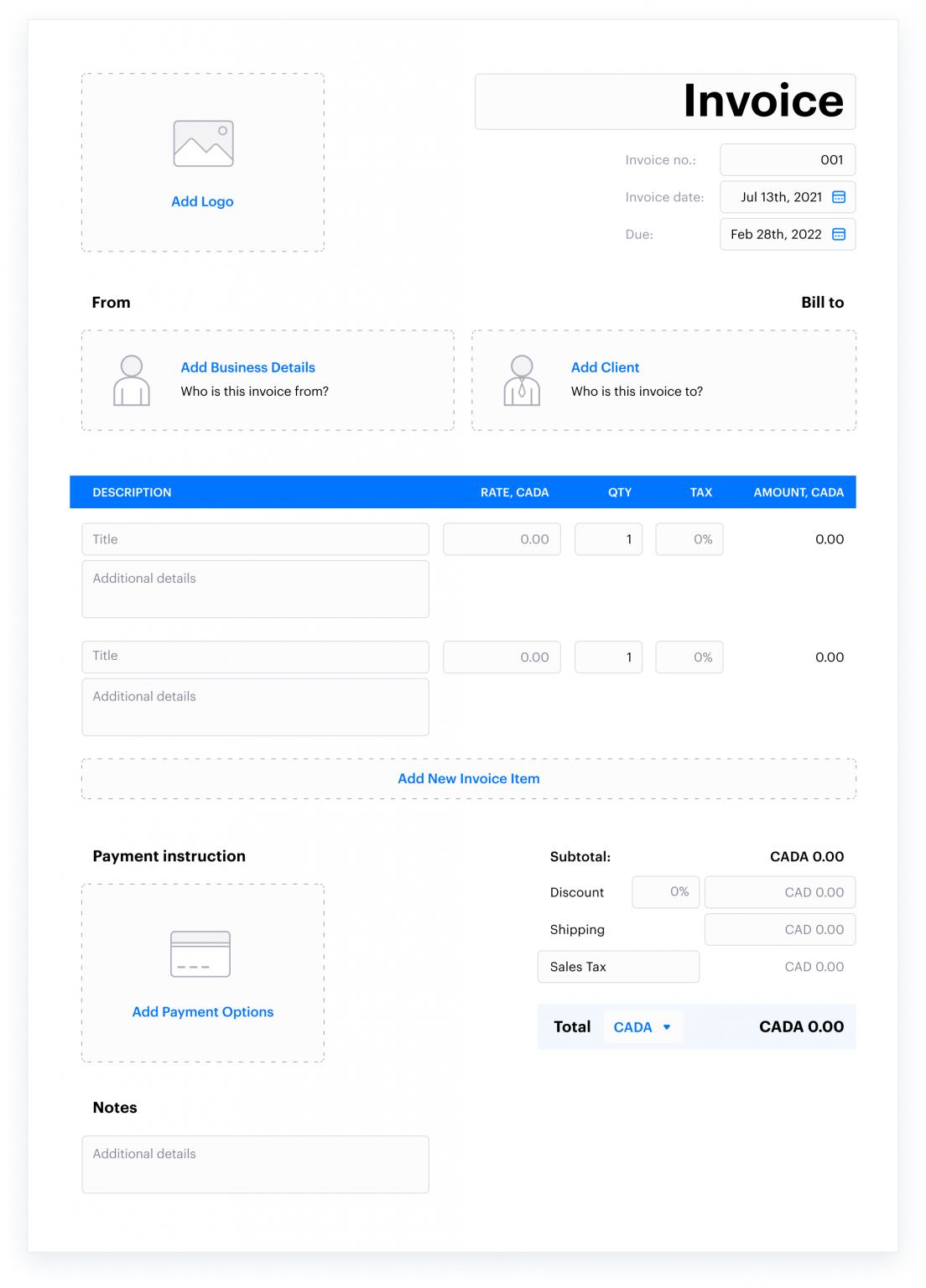This screenshot has width=926, height=1288.
Task: Click the Add Client link
Action: pyautogui.click(x=605, y=367)
